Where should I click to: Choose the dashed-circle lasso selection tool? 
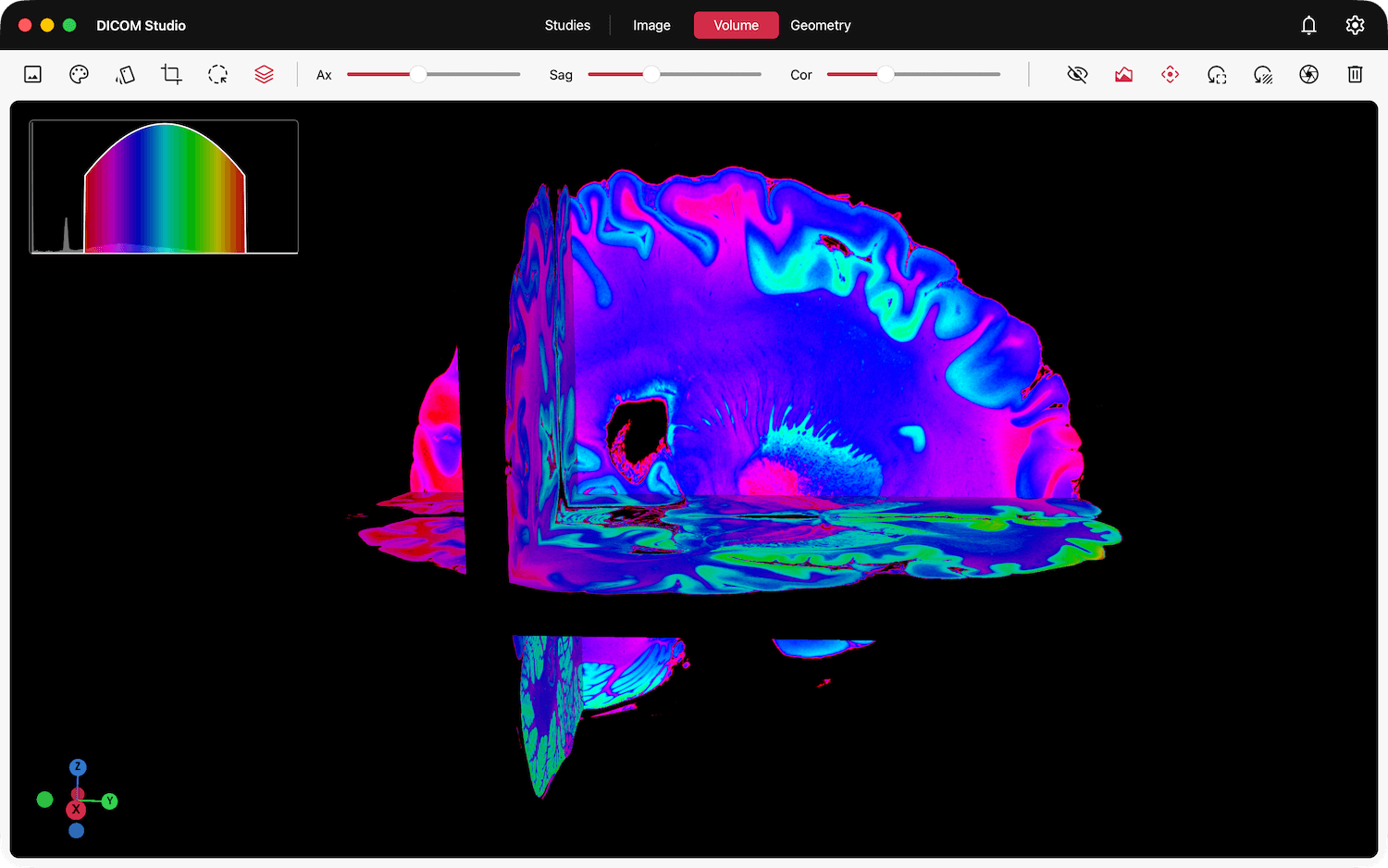(x=217, y=75)
